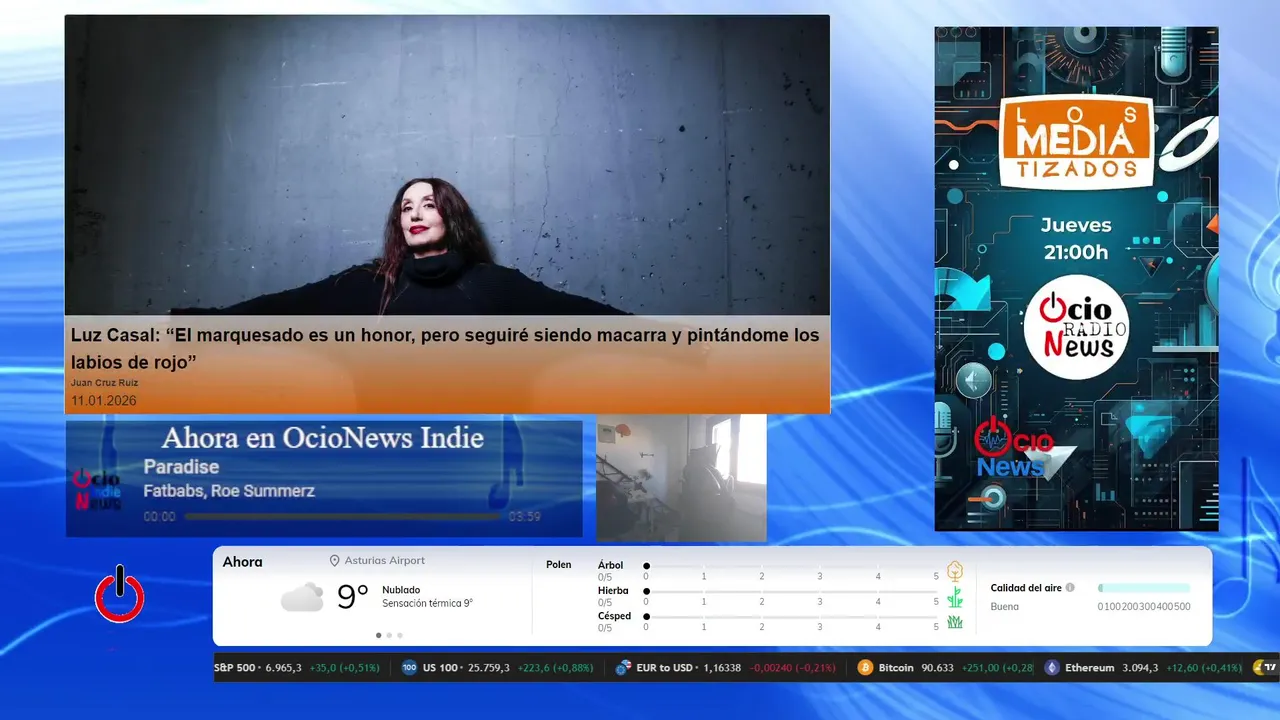Click the Luz Casal article photo
Viewport: 1280px width, 720px height.
[447, 165]
